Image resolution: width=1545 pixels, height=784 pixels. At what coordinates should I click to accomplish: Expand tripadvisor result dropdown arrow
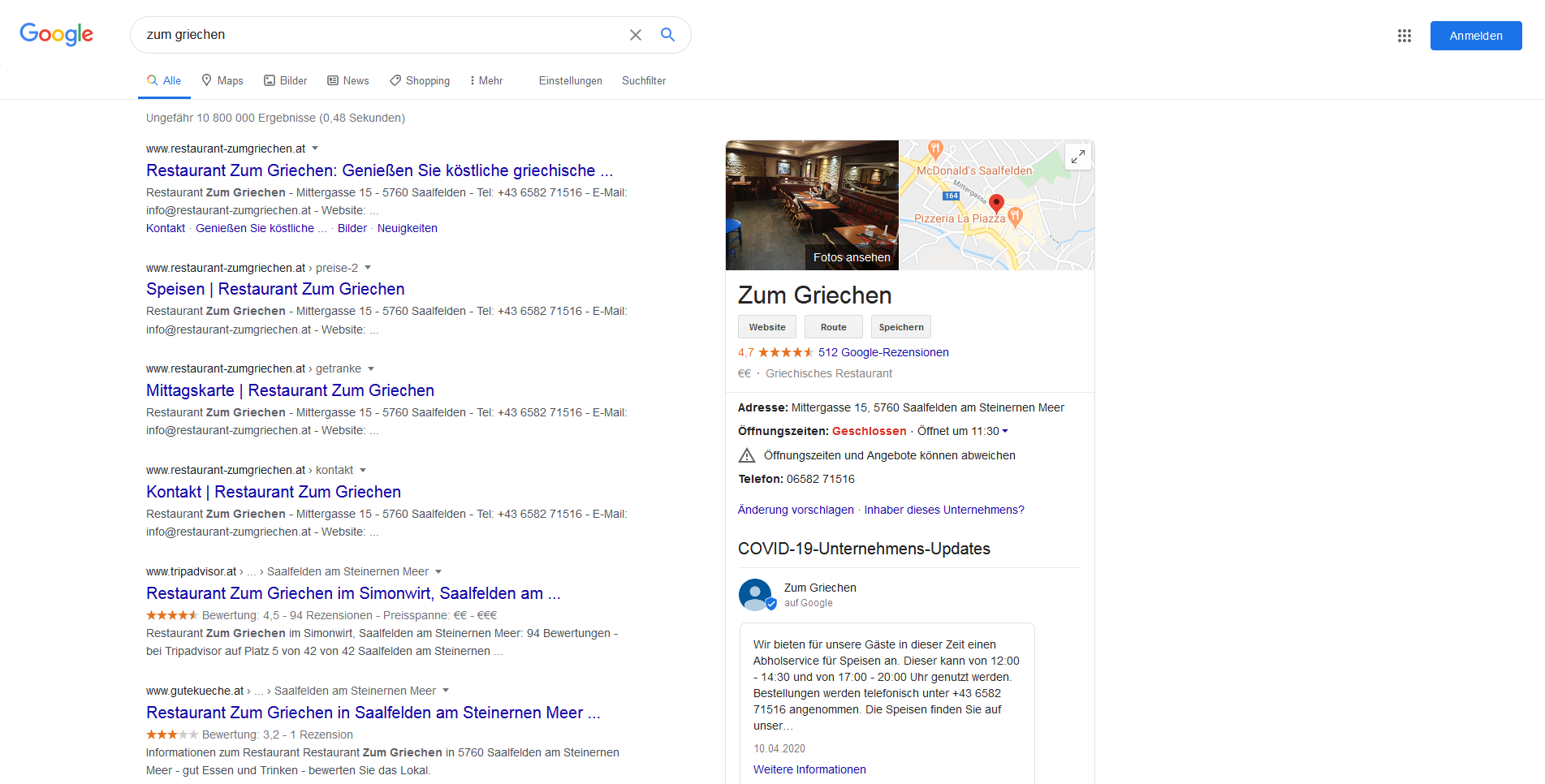click(438, 571)
